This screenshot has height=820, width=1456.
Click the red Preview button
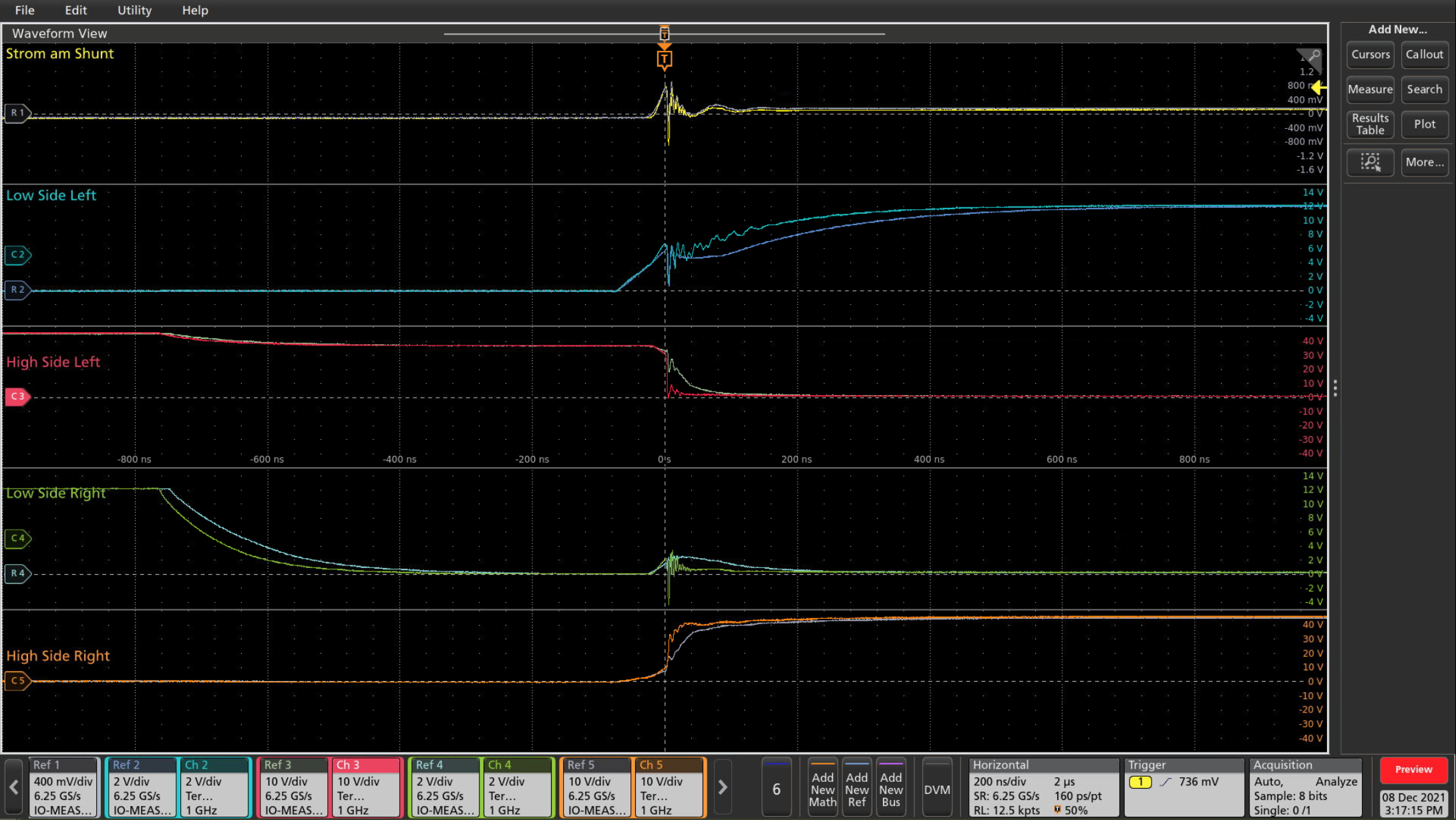[x=1413, y=769]
